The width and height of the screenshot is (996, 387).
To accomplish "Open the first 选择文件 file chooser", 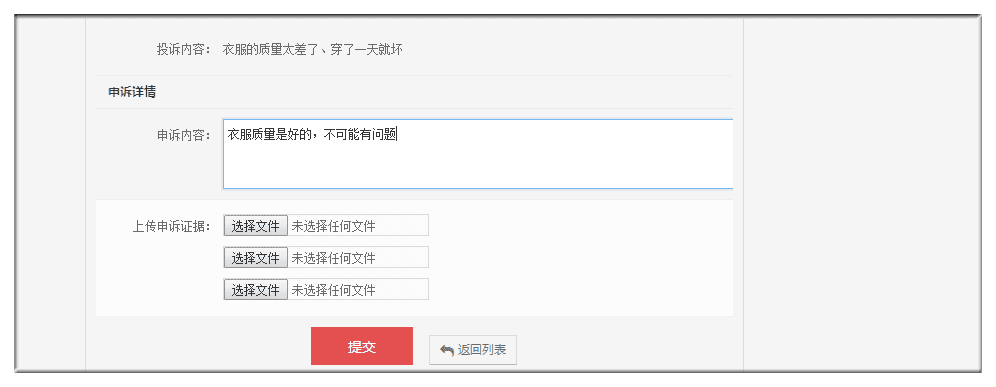I will (x=255, y=226).
